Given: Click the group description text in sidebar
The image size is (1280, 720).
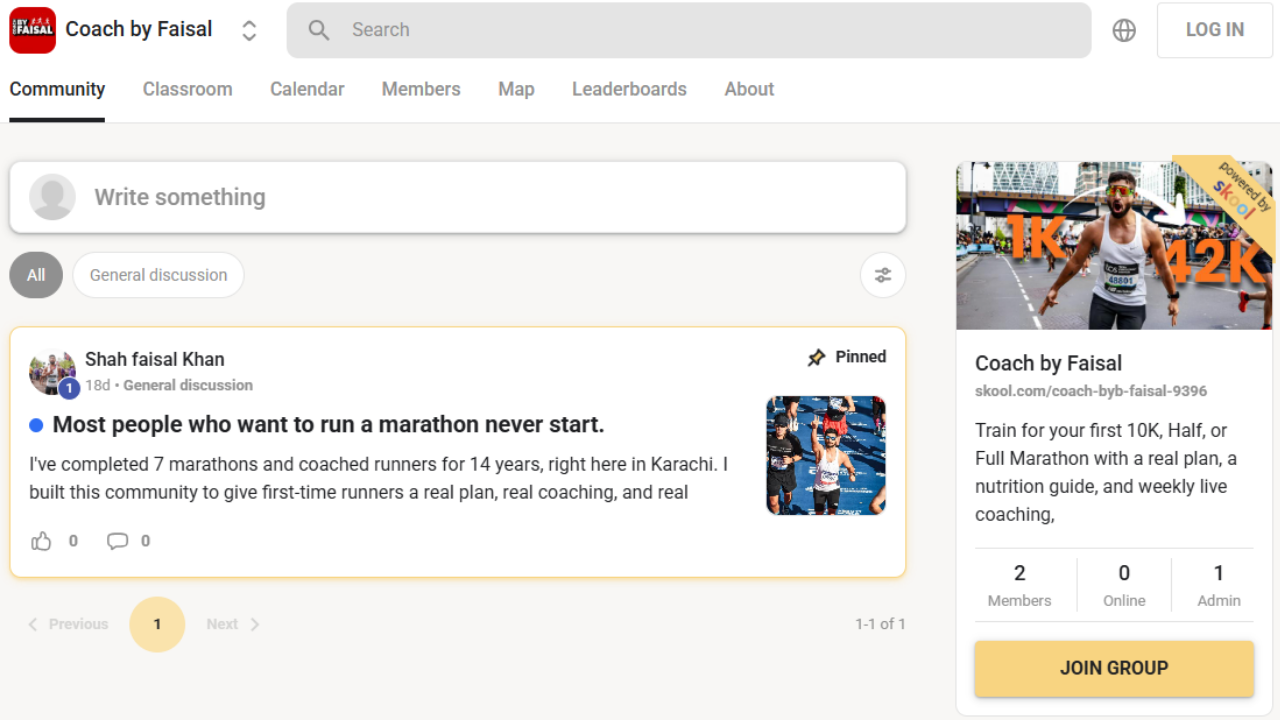Looking at the screenshot, I should coord(1108,472).
